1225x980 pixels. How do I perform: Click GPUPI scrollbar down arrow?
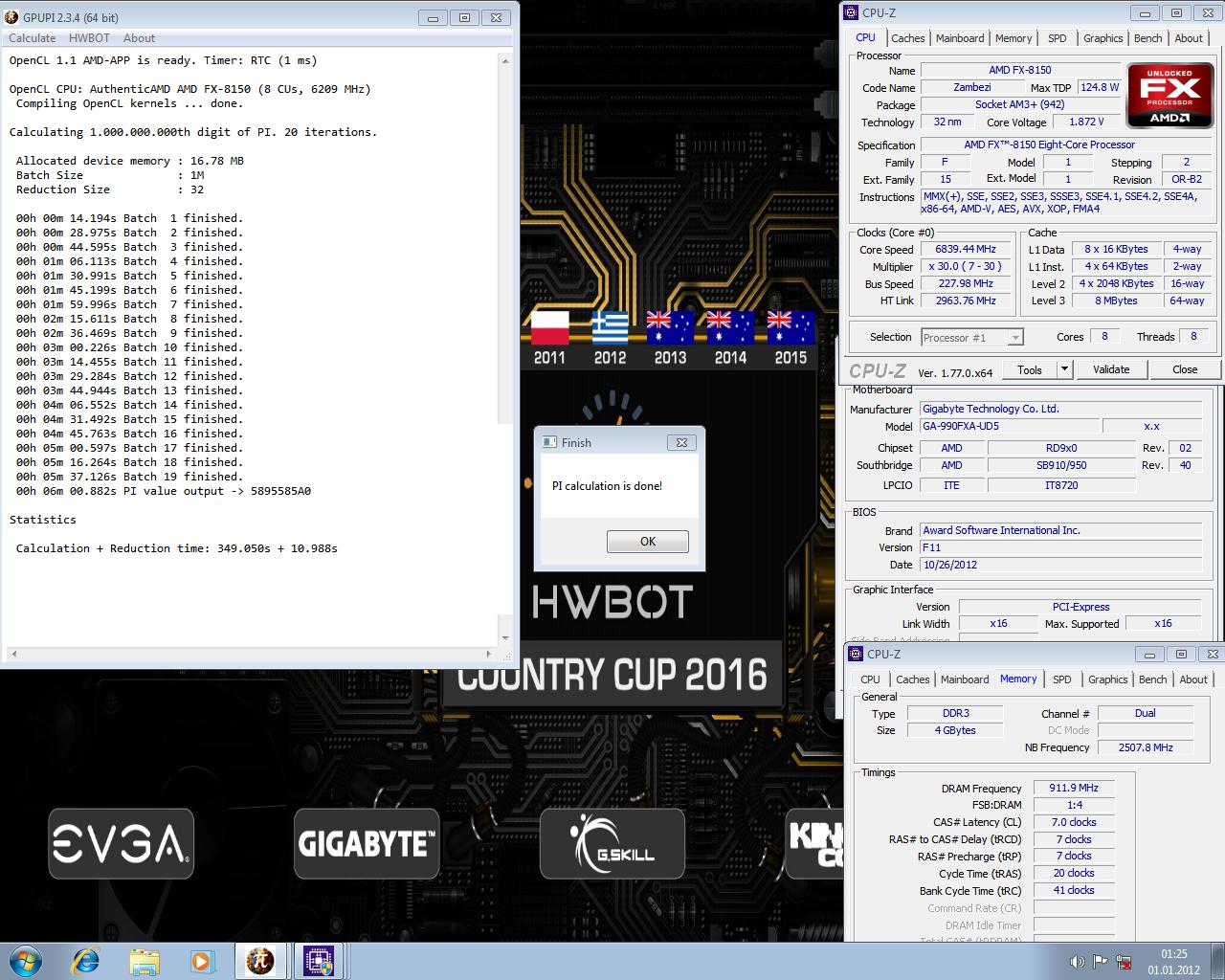coord(505,637)
